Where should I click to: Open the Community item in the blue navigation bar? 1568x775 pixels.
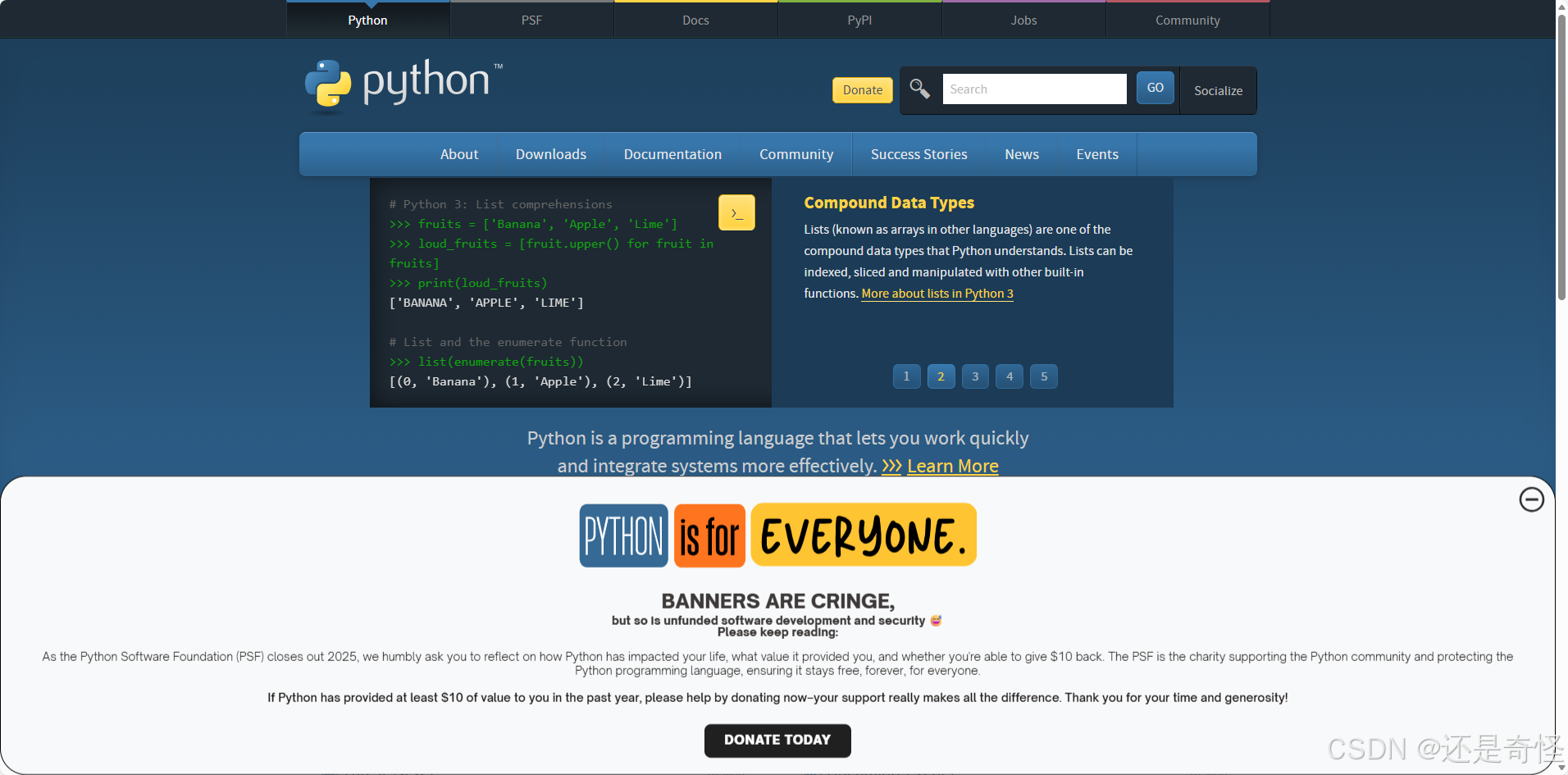(796, 154)
